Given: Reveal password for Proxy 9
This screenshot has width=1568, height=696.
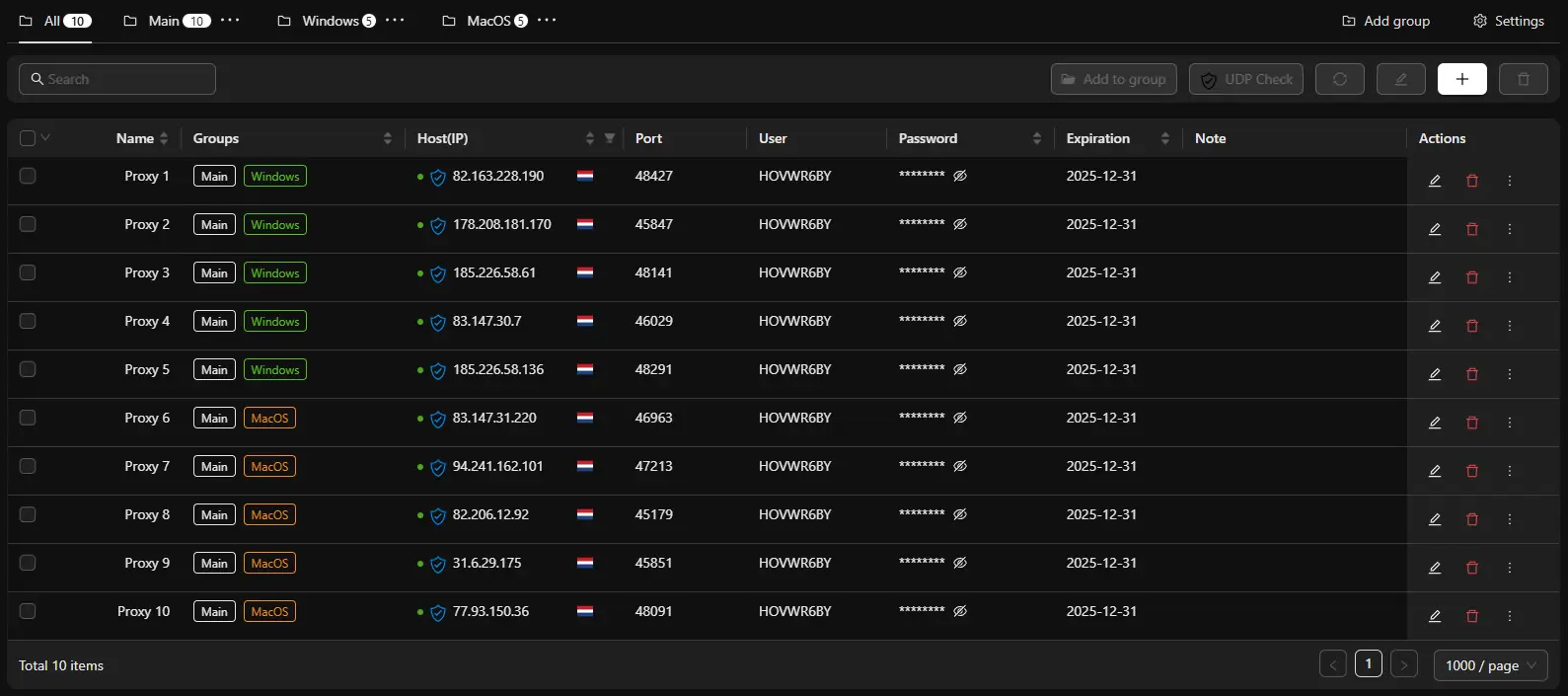Looking at the screenshot, I should click(x=960, y=563).
